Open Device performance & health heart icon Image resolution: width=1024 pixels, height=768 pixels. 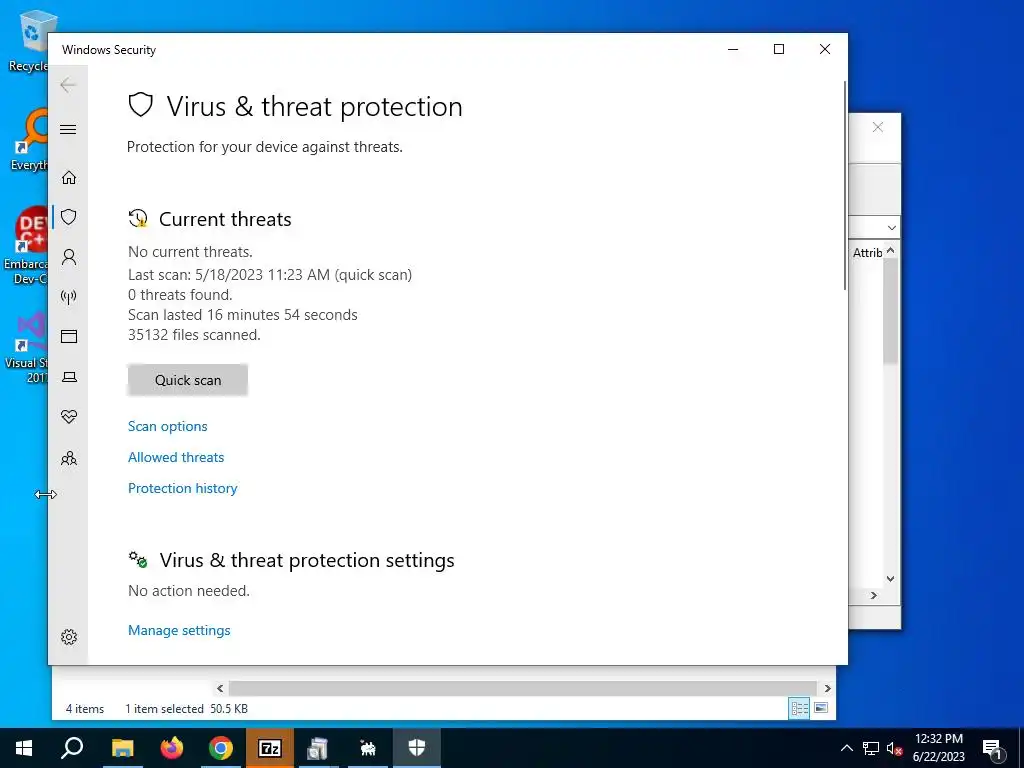(x=69, y=417)
